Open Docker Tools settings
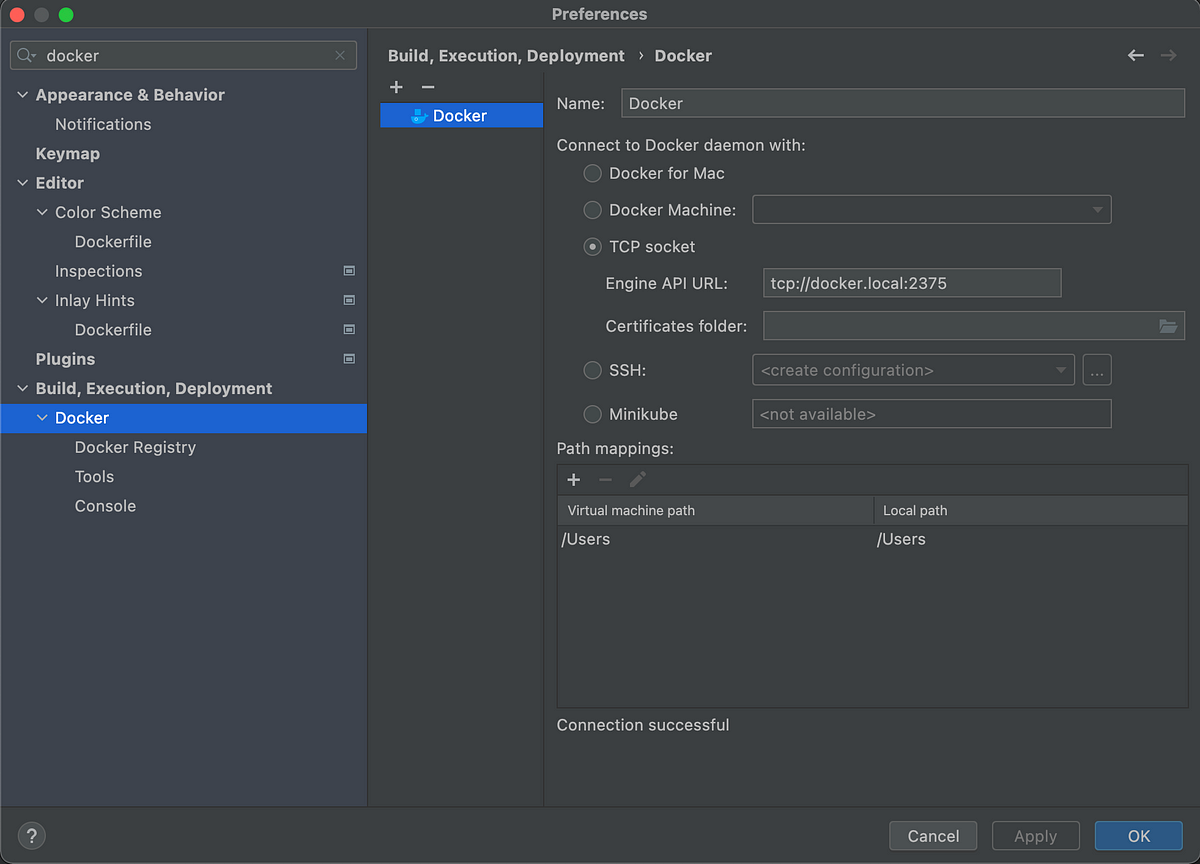 94,477
